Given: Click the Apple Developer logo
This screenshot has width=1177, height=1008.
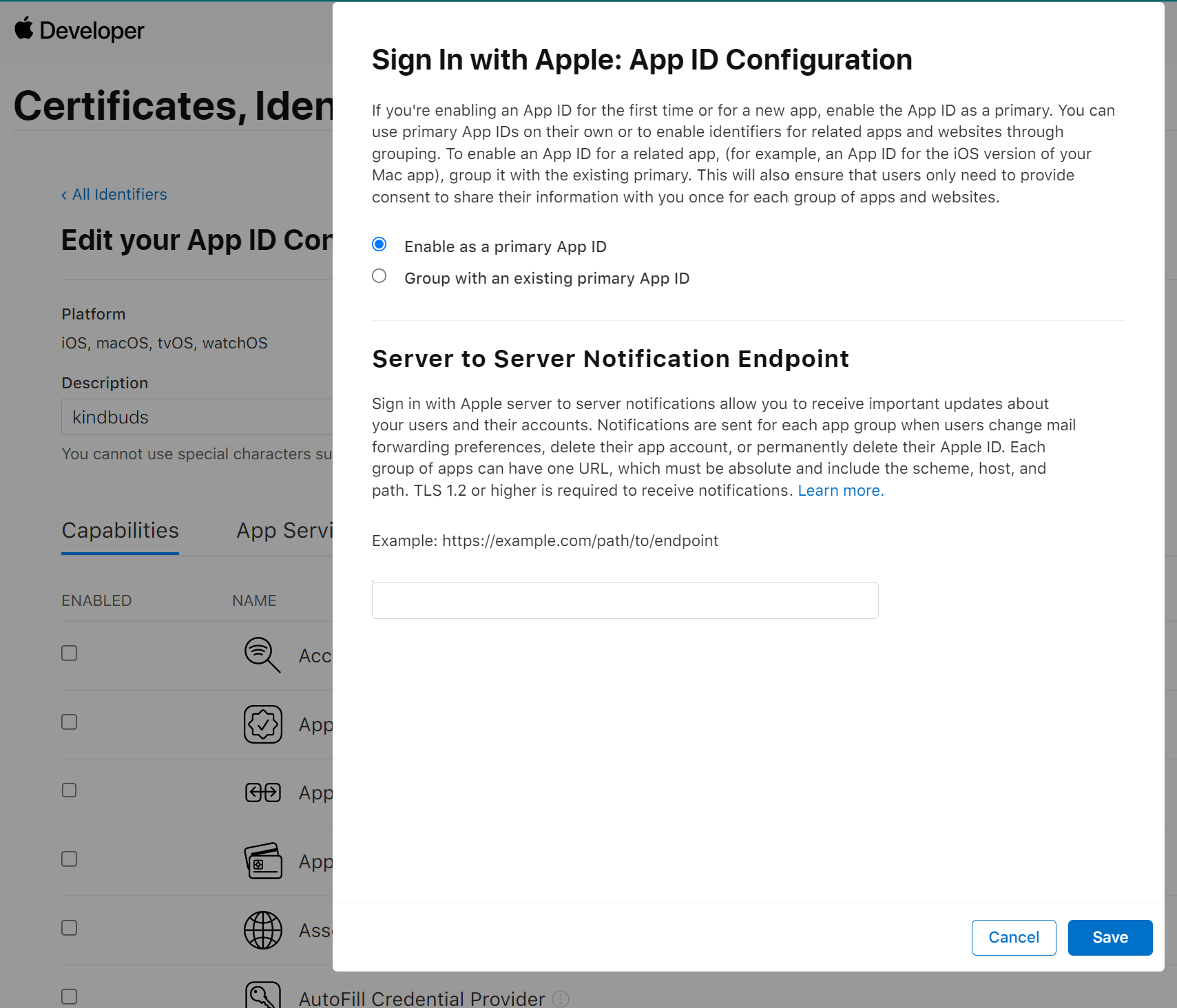Looking at the screenshot, I should (x=79, y=30).
